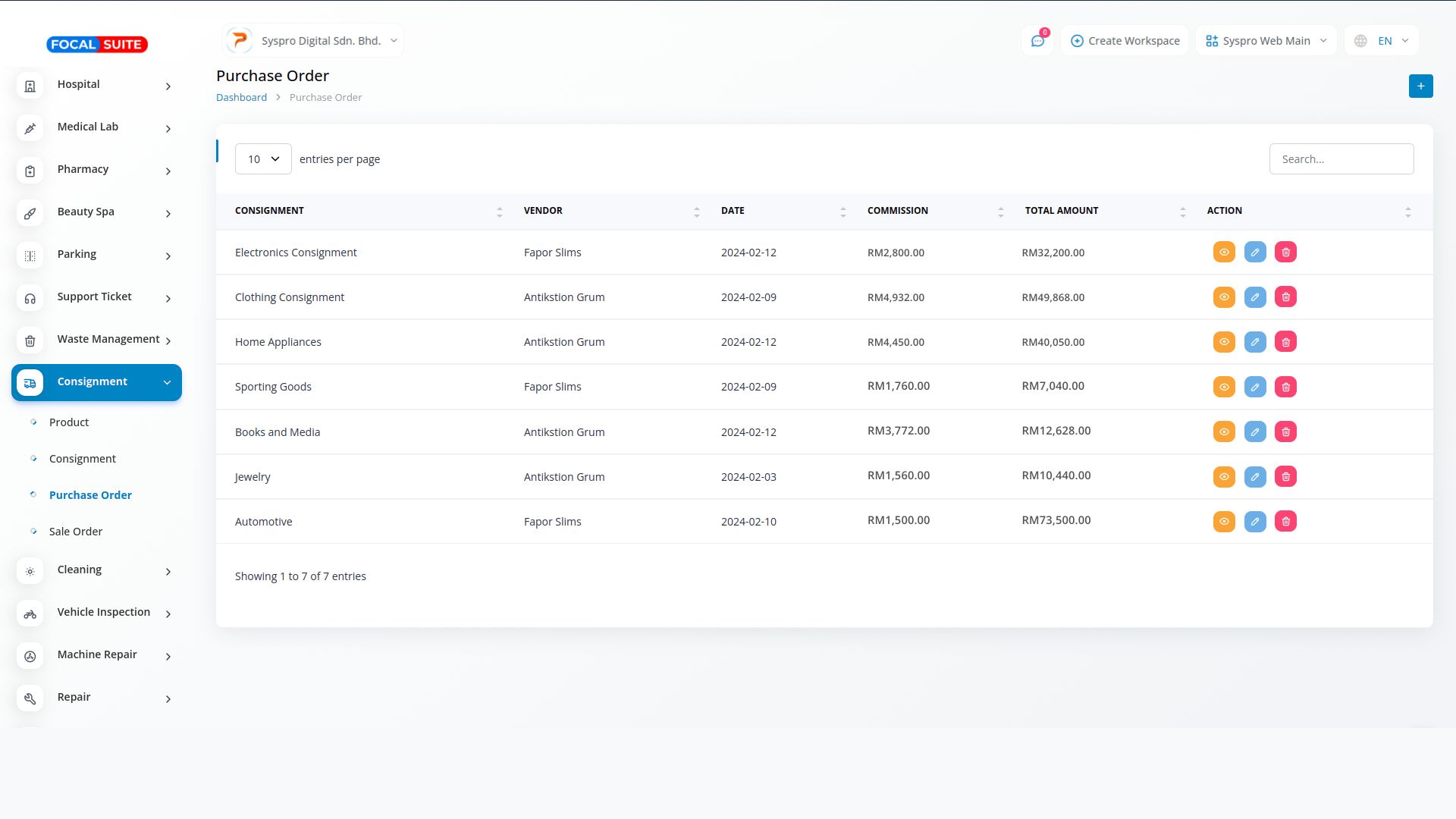1456x819 pixels.
Task: View Home Appliances order via eye icon
Action: click(1224, 342)
